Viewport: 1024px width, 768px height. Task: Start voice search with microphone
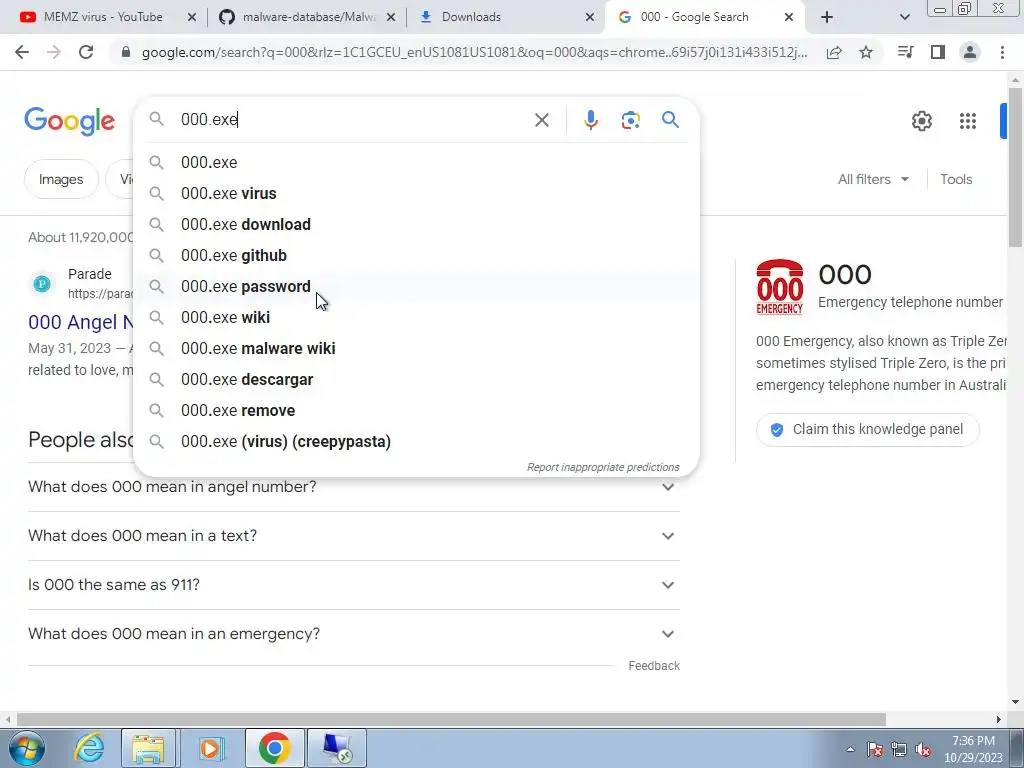590,120
